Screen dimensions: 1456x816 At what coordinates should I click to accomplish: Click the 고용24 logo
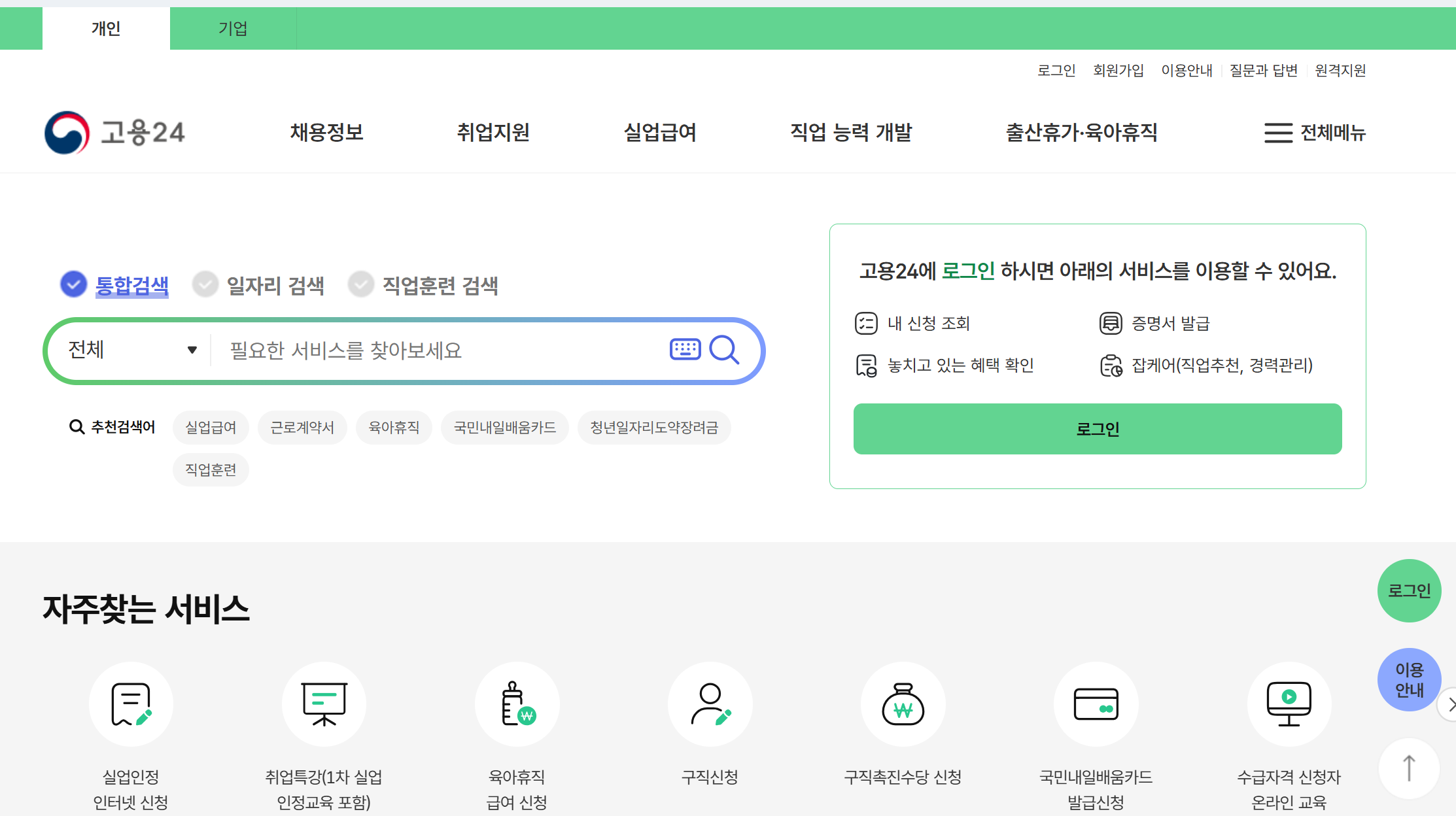[115, 132]
